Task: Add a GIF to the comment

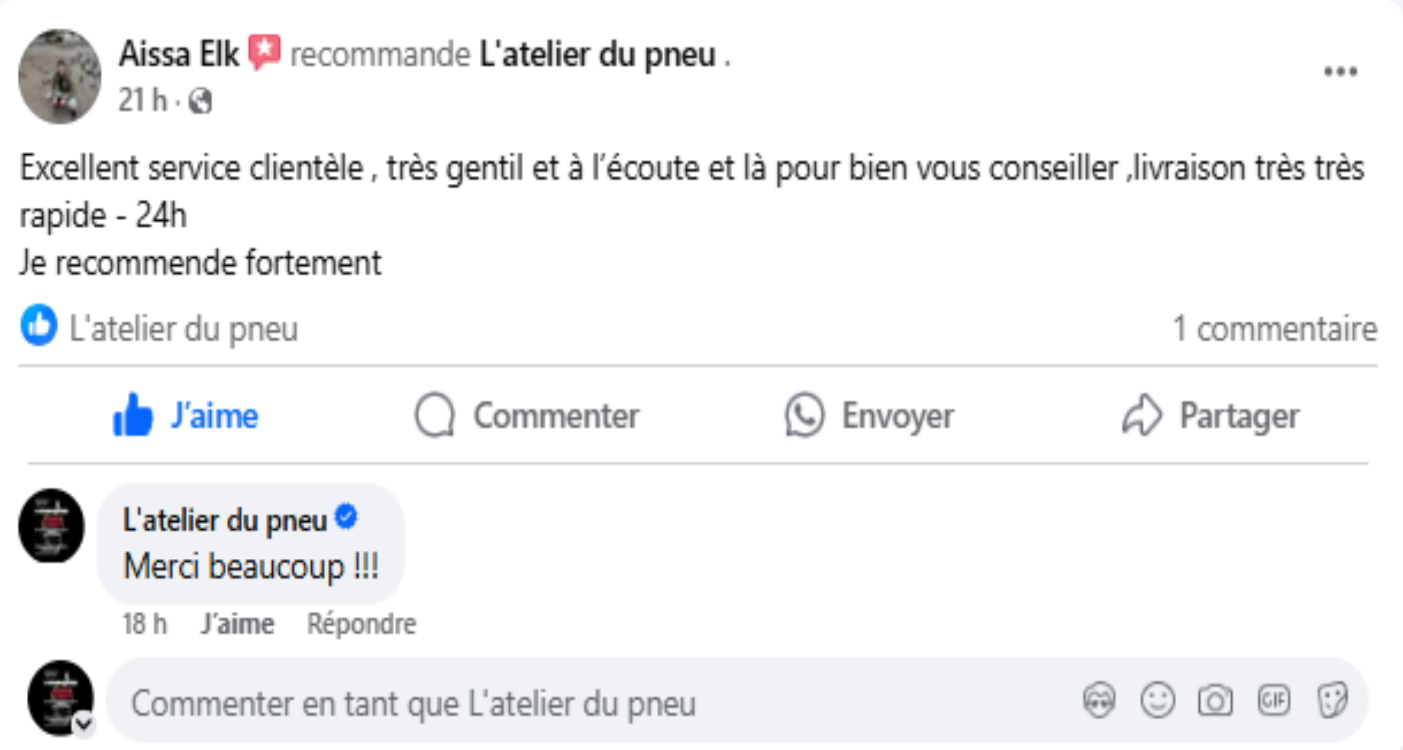Action: [x=1273, y=702]
